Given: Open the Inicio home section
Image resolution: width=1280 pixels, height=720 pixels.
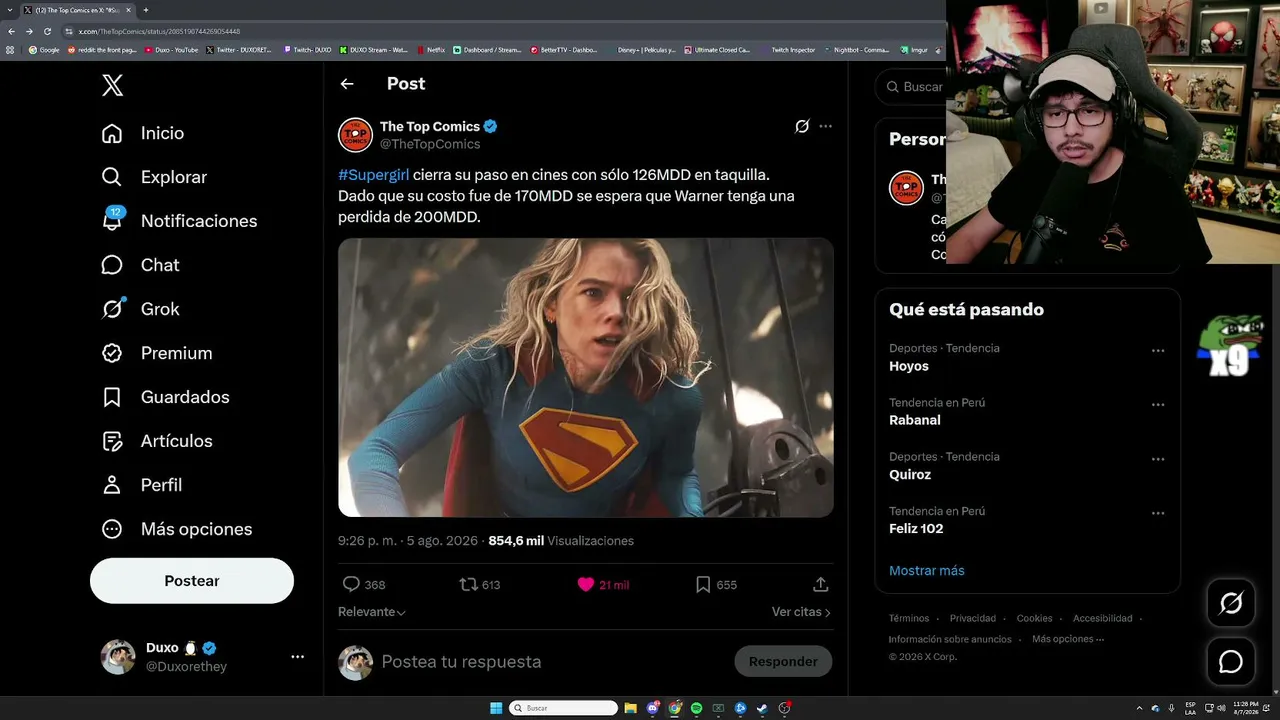Looking at the screenshot, I should (x=143, y=133).
